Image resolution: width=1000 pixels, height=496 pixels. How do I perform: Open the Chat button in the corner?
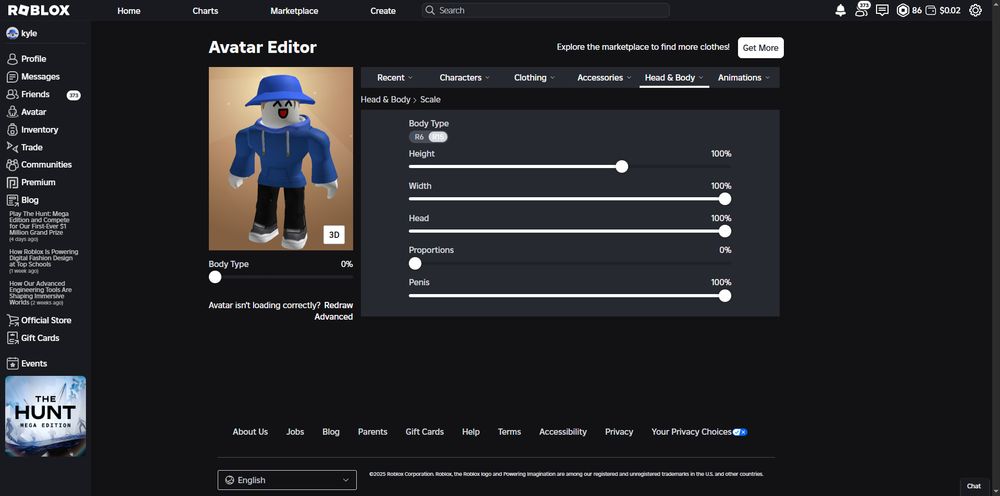pyautogui.click(x=974, y=486)
